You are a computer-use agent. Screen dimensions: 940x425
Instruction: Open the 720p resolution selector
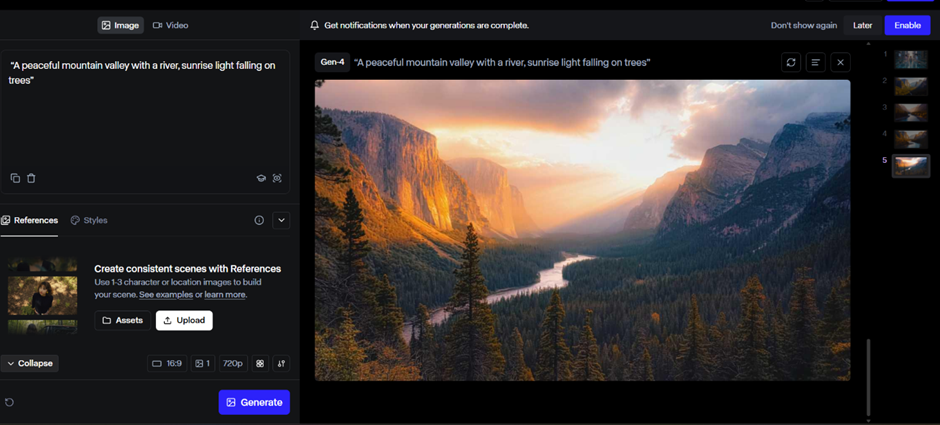point(233,363)
